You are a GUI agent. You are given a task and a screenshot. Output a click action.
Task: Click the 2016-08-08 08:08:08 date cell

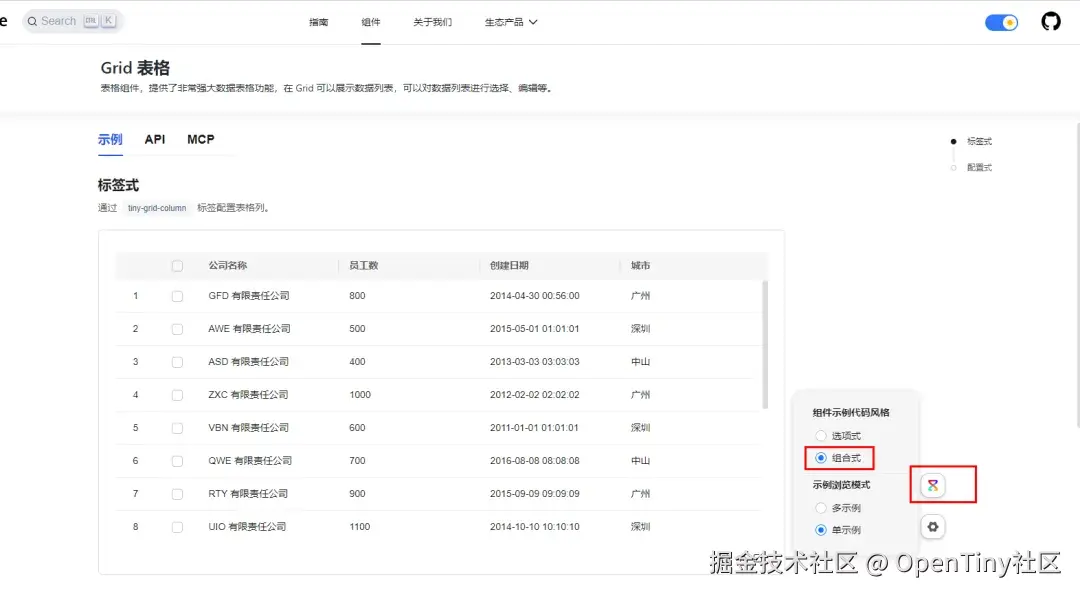[x=534, y=461]
